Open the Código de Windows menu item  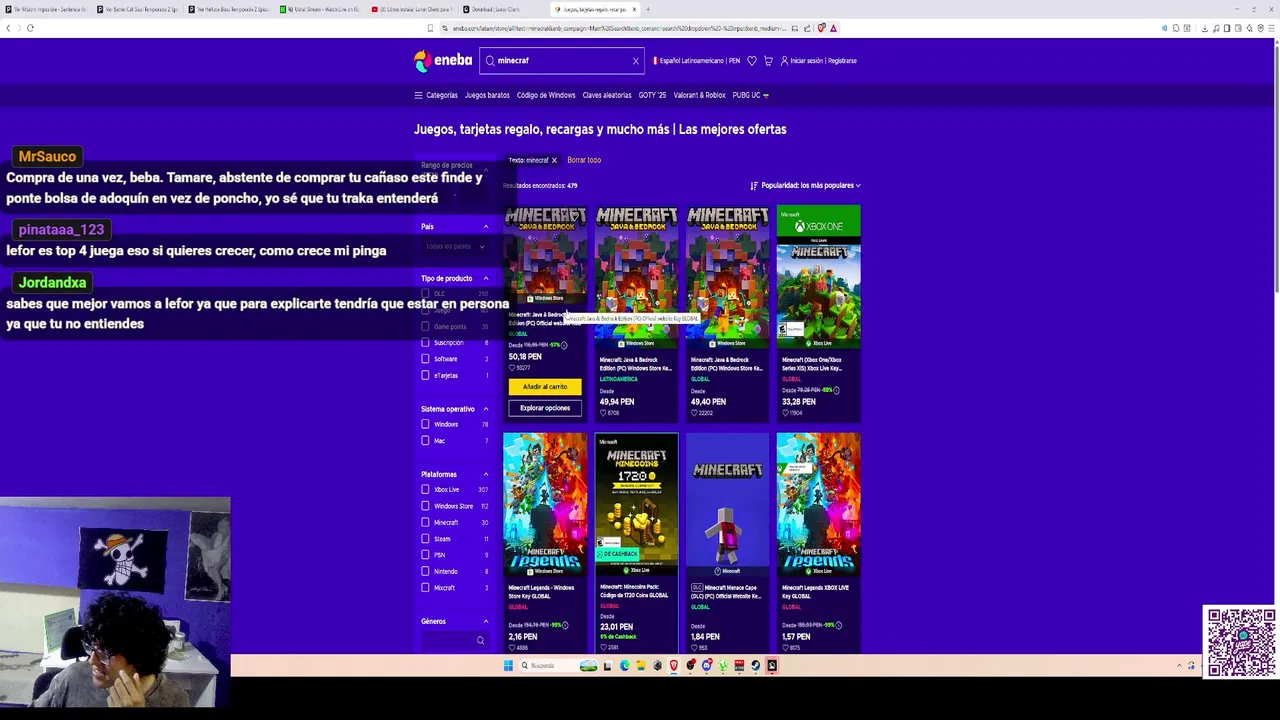(x=546, y=95)
